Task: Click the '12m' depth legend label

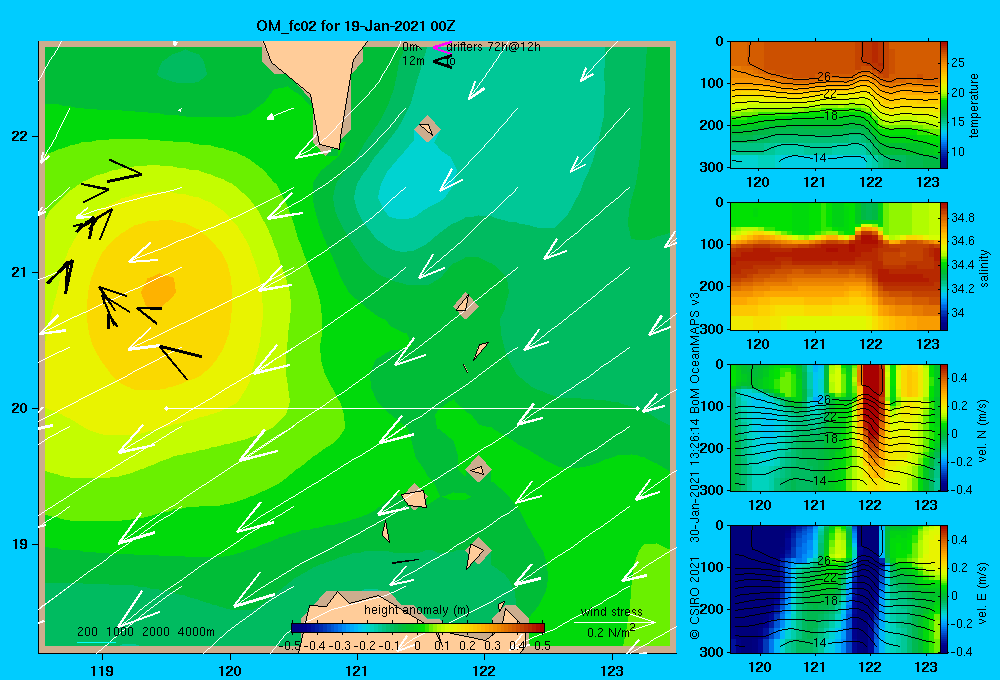Action: 413,61
